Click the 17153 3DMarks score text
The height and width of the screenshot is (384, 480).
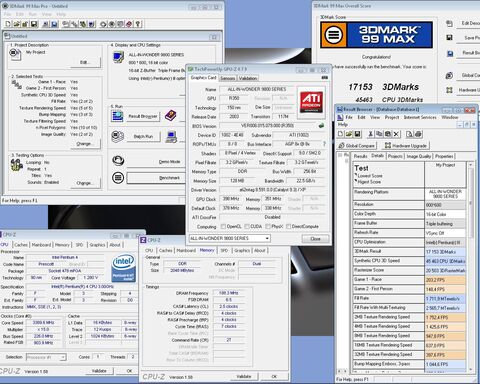[383, 87]
